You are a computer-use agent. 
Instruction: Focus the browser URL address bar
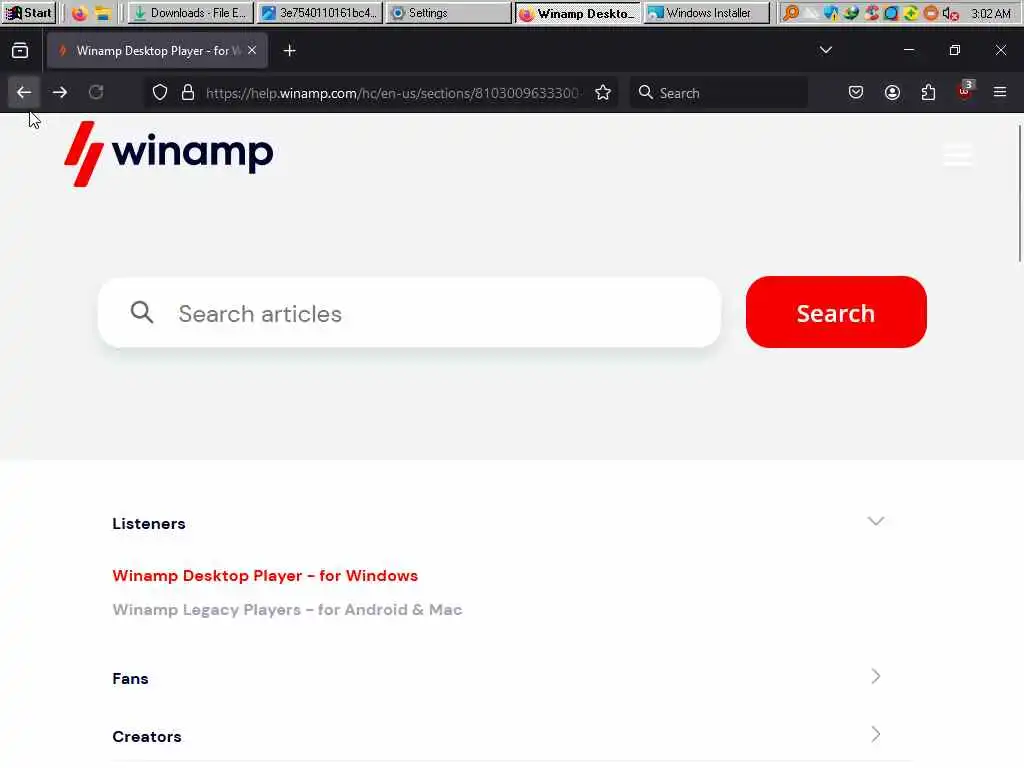[x=392, y=93]
